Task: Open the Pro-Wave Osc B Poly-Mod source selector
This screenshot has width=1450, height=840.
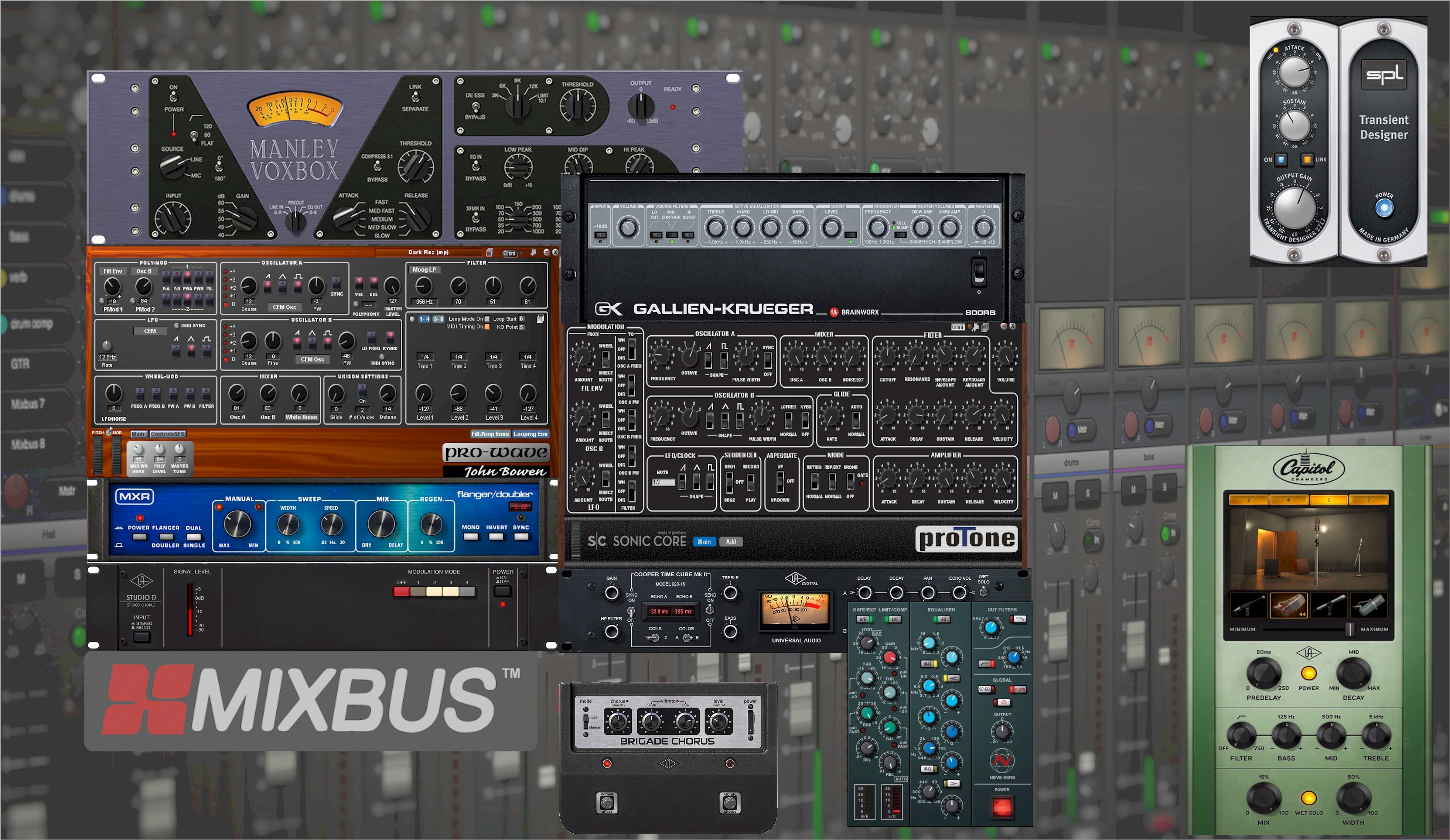Action: (144, 271)
